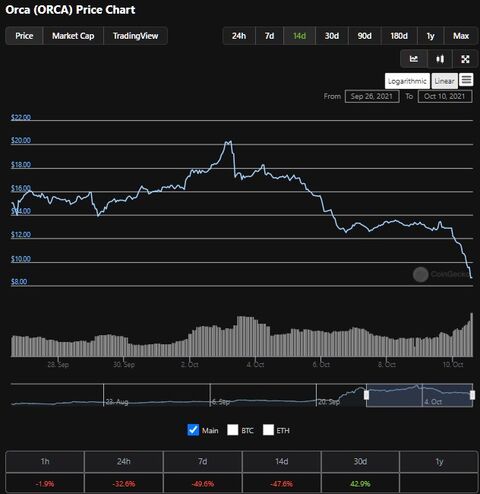Uncheck the Main series checkbox
Image resolution: width=480 pixels, height=494 pixels.
(193, 430)
